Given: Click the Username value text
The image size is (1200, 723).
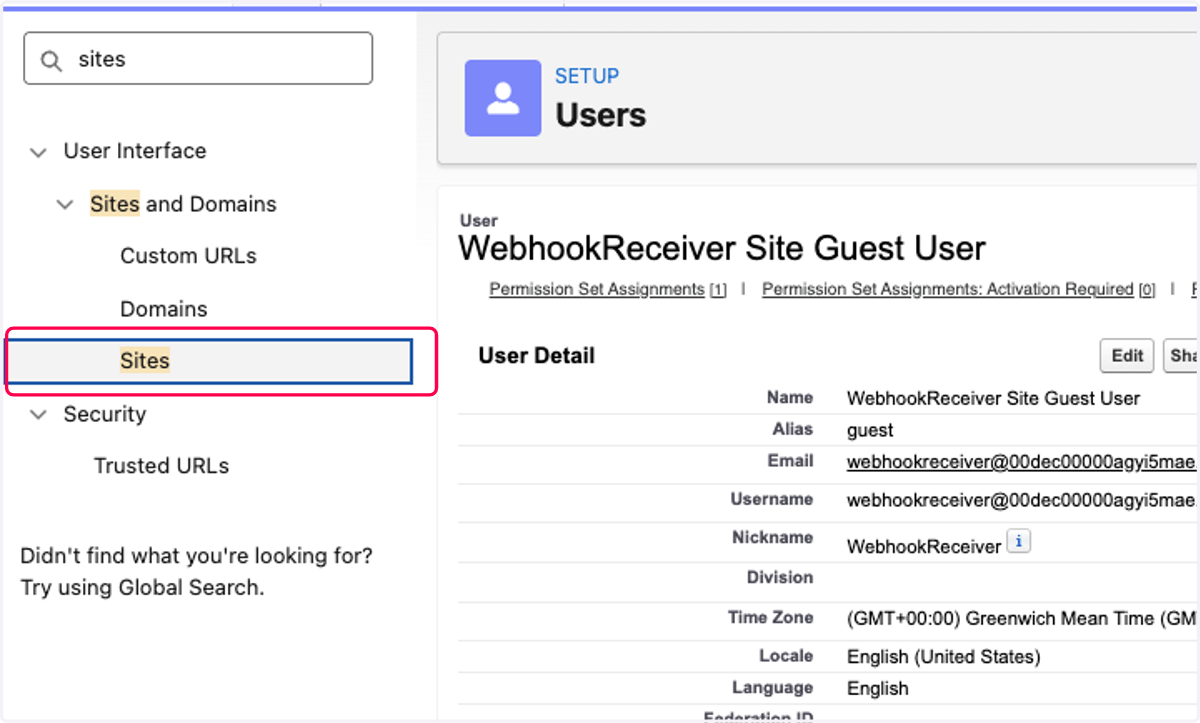Looking at the screenshot, I should pos(1021,500).
